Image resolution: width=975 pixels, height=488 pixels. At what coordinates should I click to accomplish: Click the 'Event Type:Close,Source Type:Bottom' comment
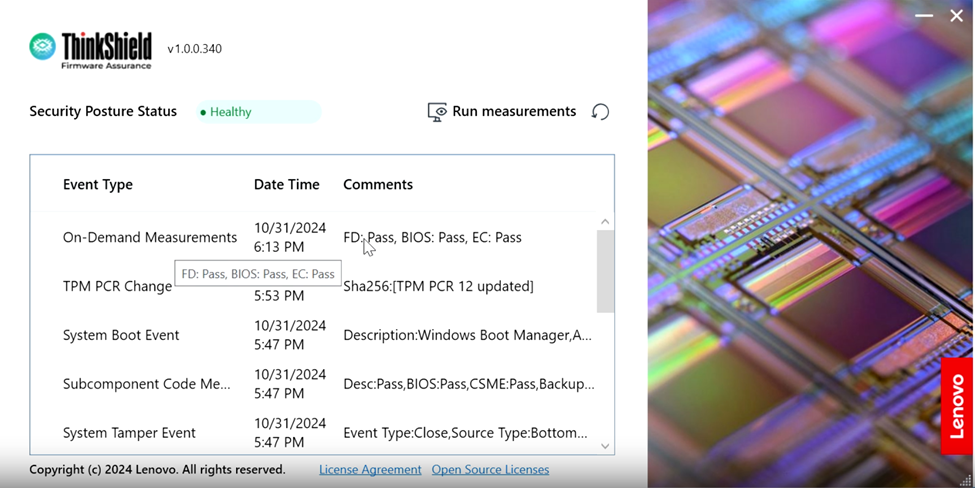tap(465, 433)
